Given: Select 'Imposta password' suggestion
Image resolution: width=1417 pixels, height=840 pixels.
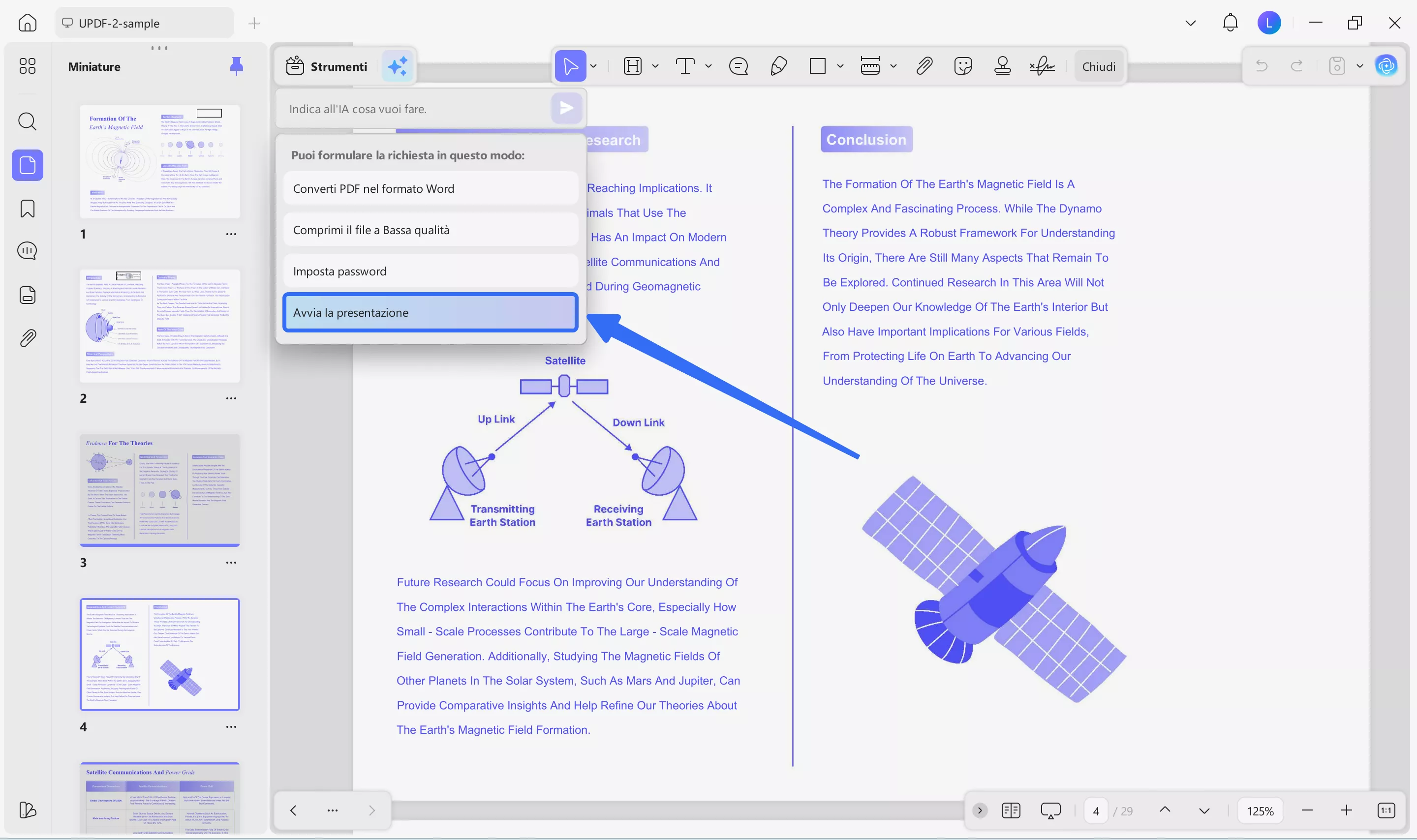Looking at the screenshot, I should (x=430, y=271).
